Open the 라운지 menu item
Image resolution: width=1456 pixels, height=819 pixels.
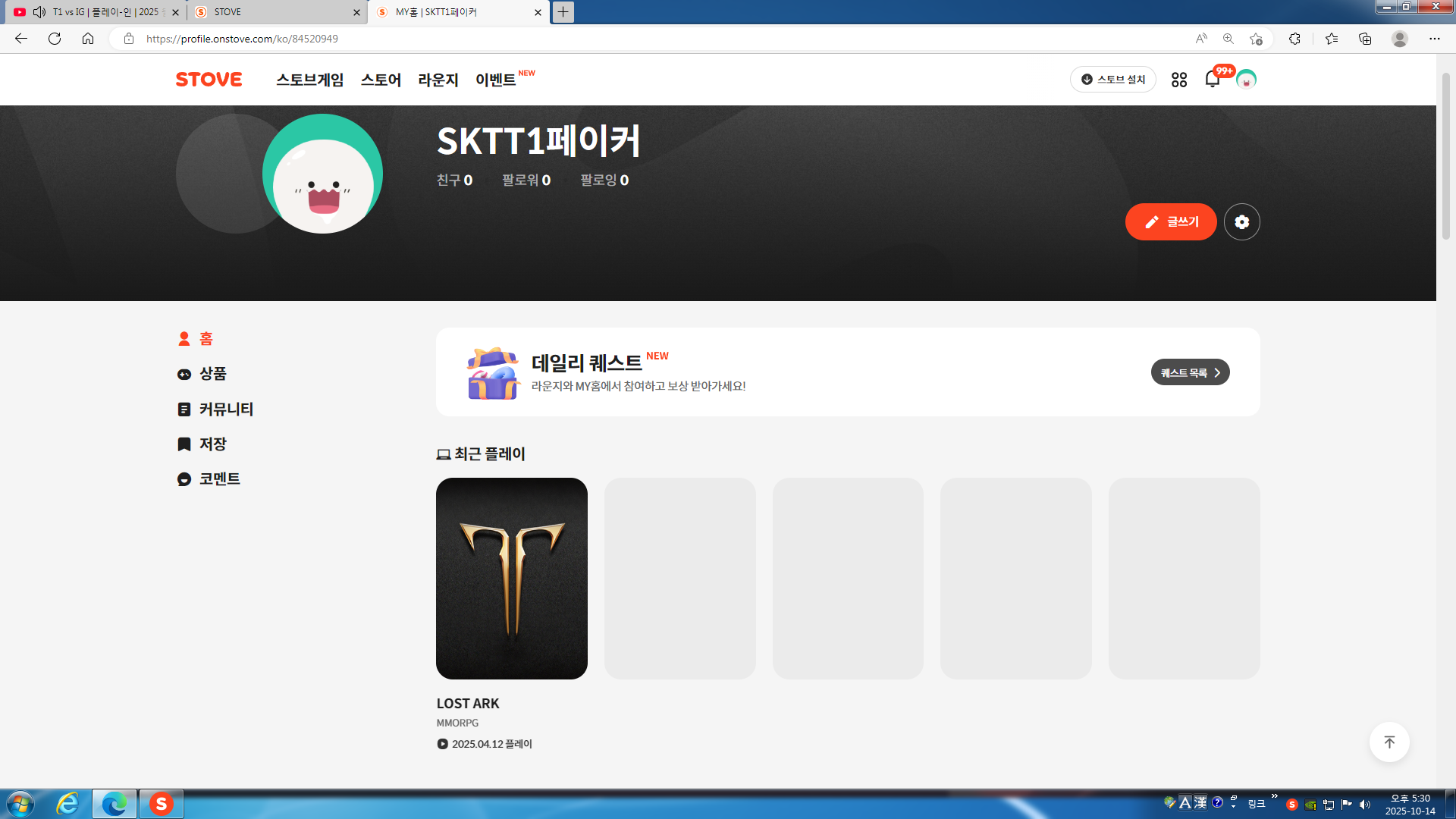pyautogui.click(x=438, y=80)
